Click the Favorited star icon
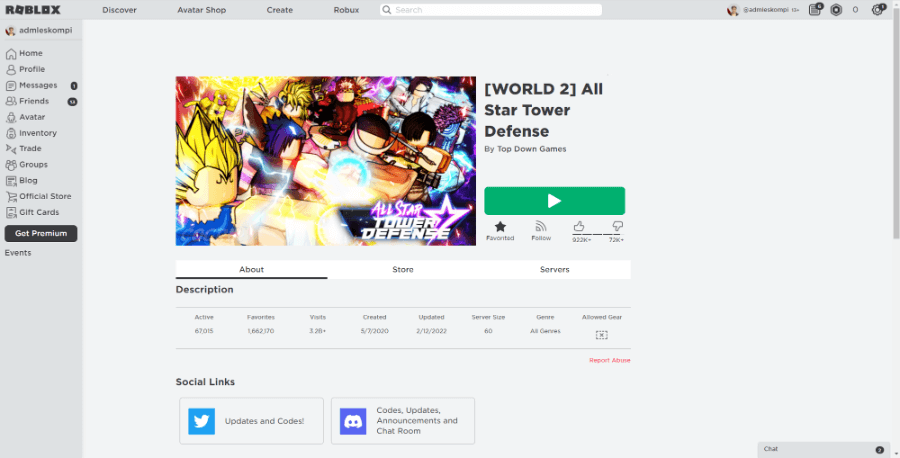Viewport: 900px width, 458px height. click(x=500, y=226)
